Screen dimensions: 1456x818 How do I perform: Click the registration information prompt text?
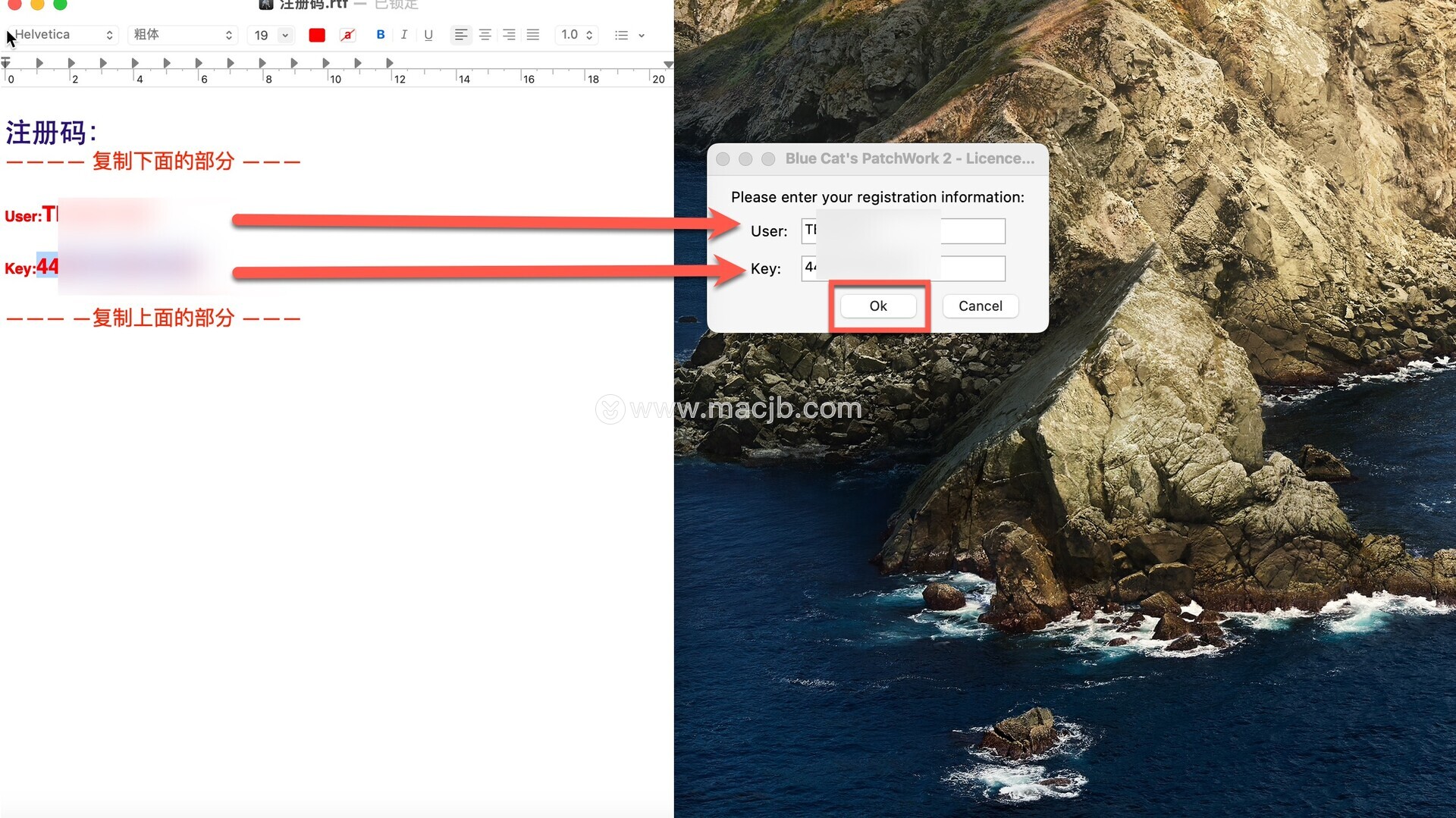click(877, 197)
